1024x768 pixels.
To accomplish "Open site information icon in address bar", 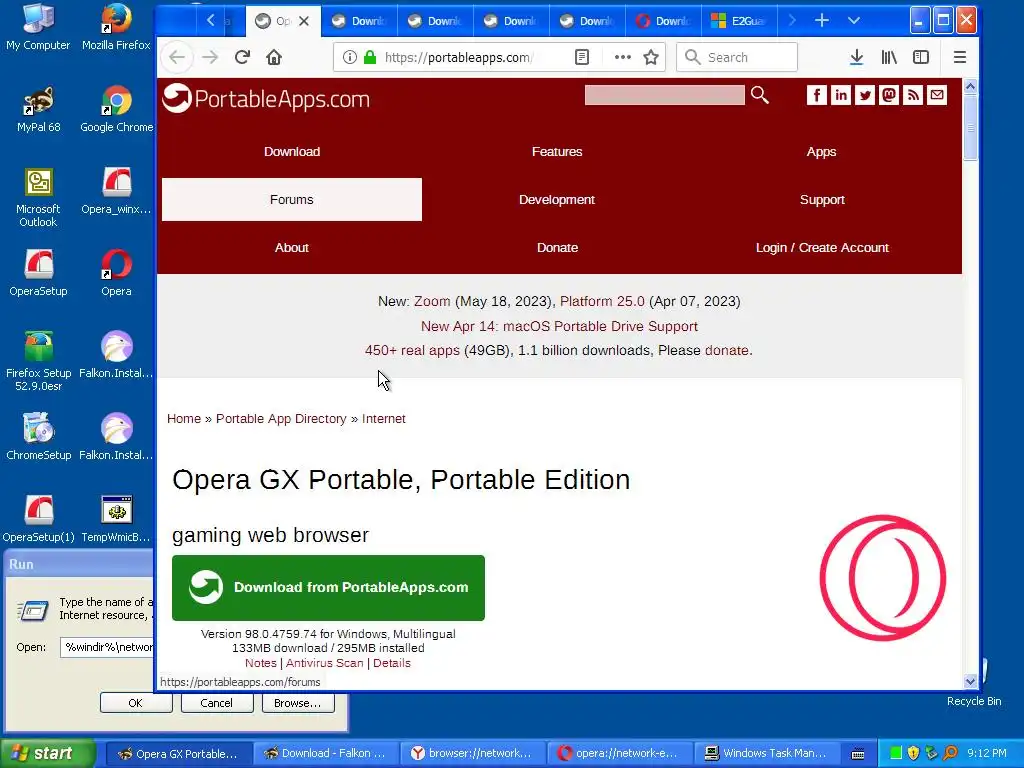I will point(350,57).
